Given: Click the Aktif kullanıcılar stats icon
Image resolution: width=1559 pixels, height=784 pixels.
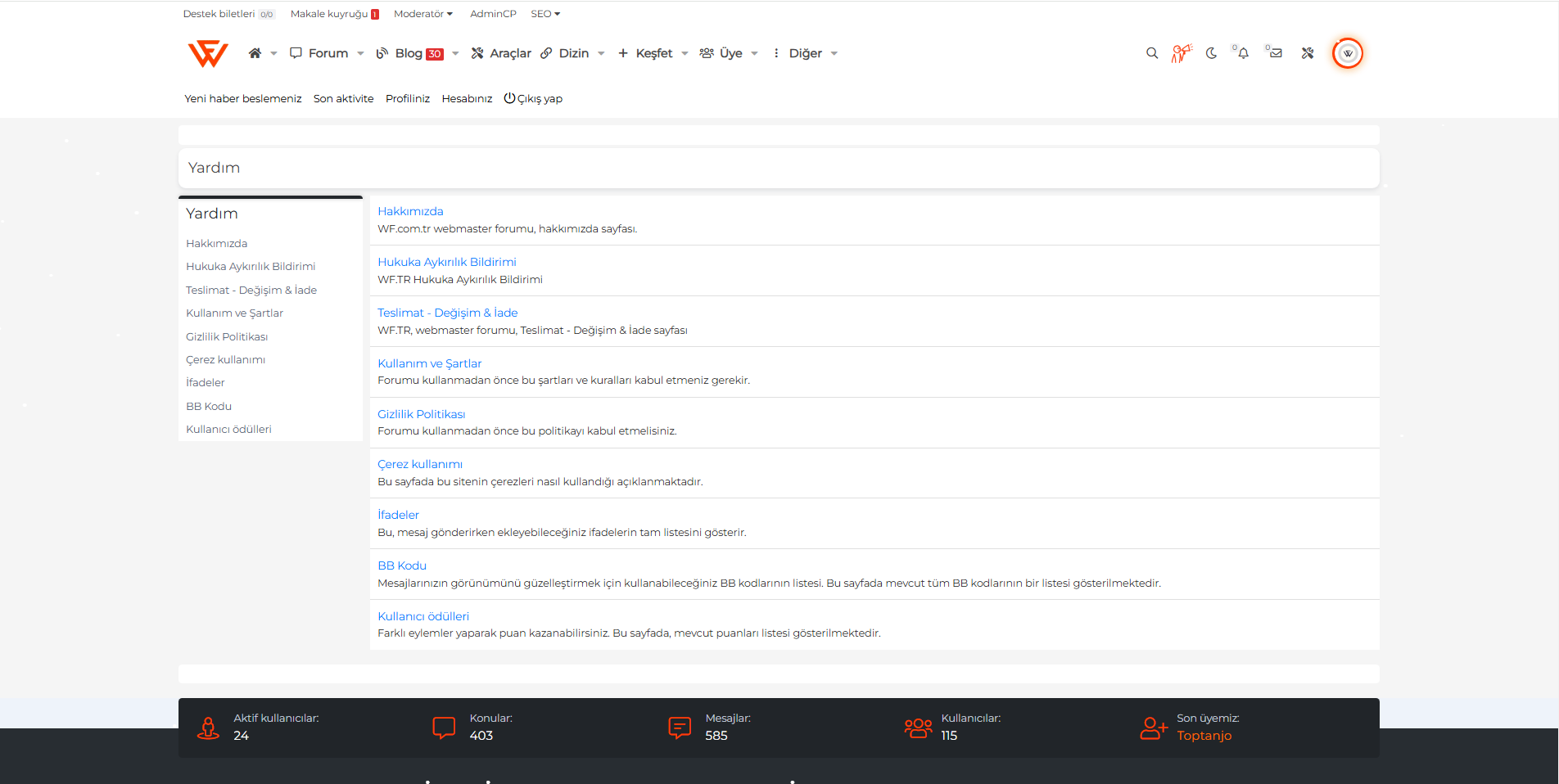Looking at the screenshot, I should click(209, 728).
